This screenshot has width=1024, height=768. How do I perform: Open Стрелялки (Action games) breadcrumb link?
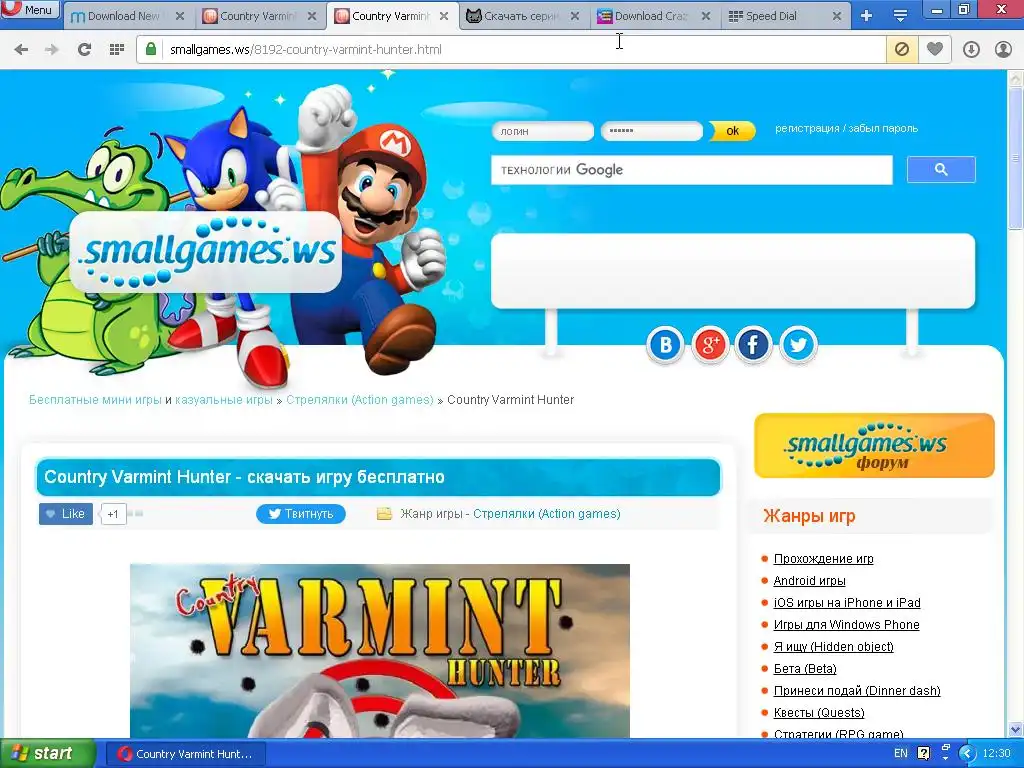pos(360,400)
